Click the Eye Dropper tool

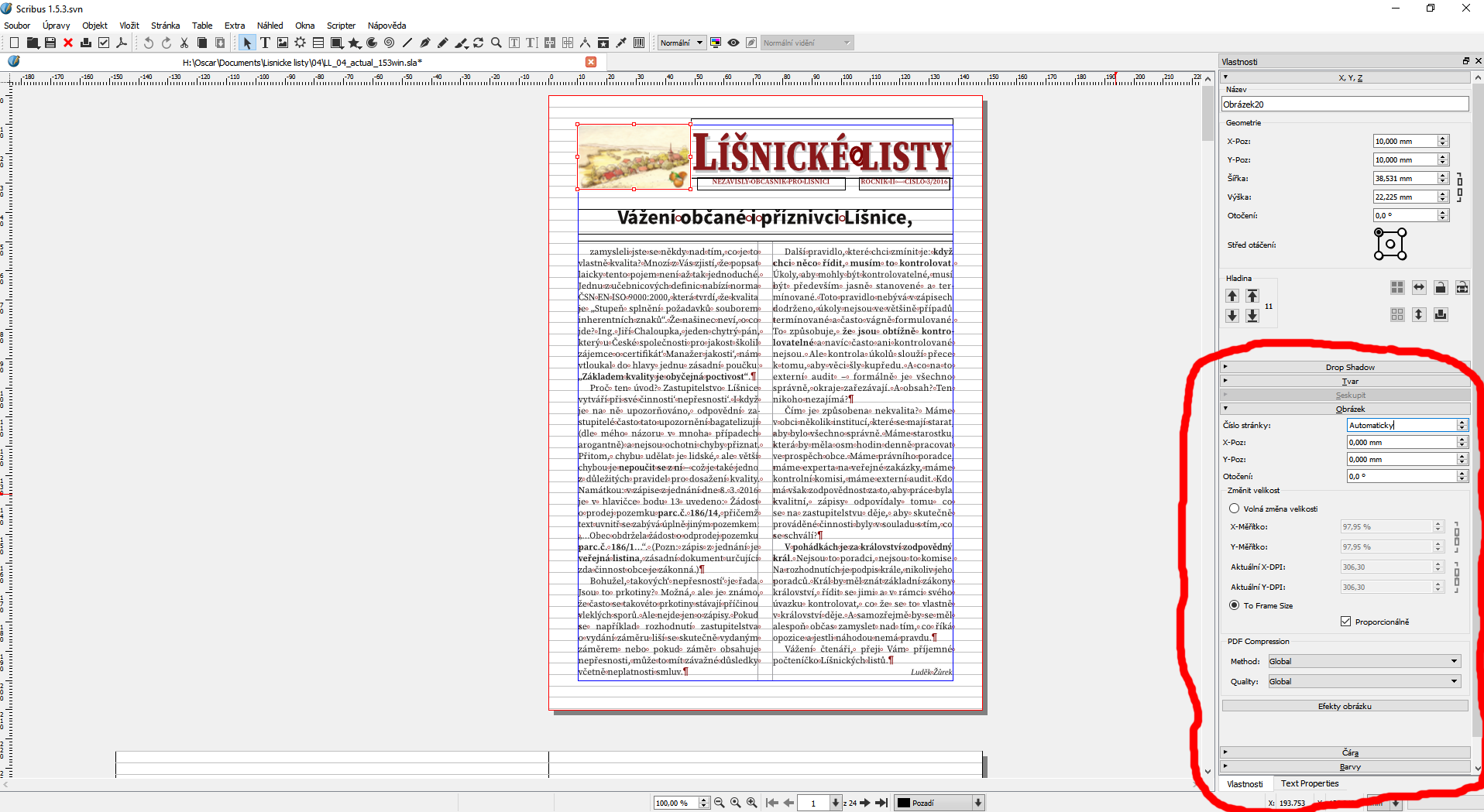[620, 43]
